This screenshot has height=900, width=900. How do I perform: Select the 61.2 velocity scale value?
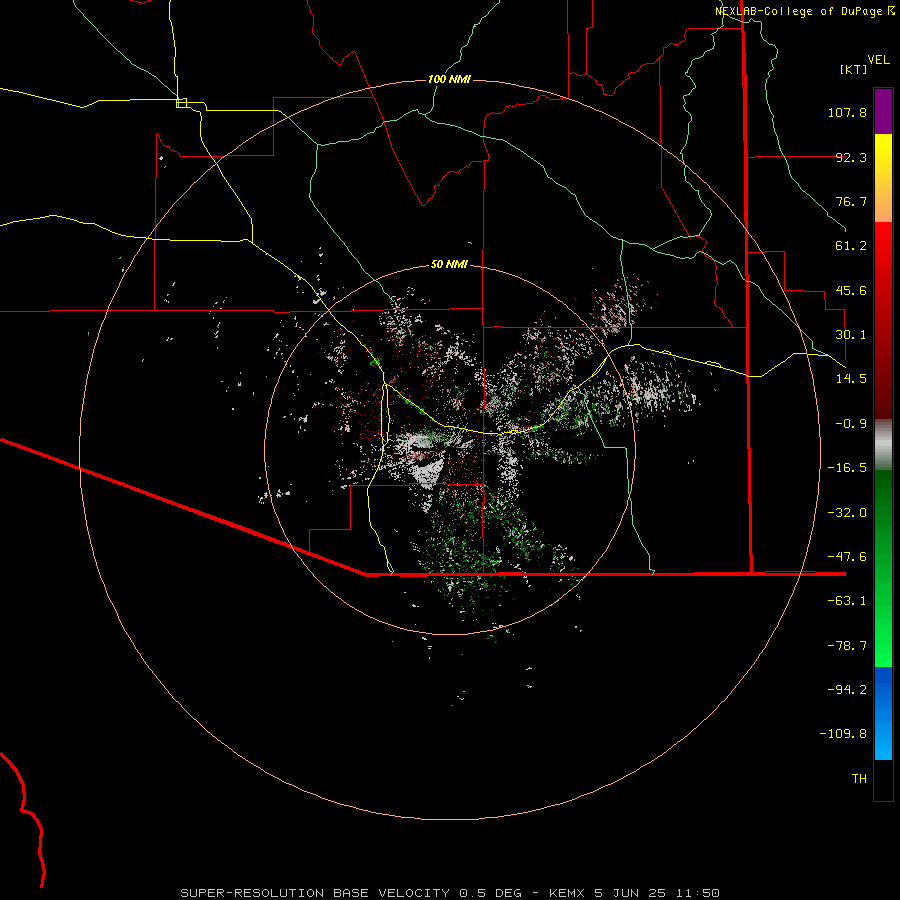pyautogui.click(x=851, y=246)
